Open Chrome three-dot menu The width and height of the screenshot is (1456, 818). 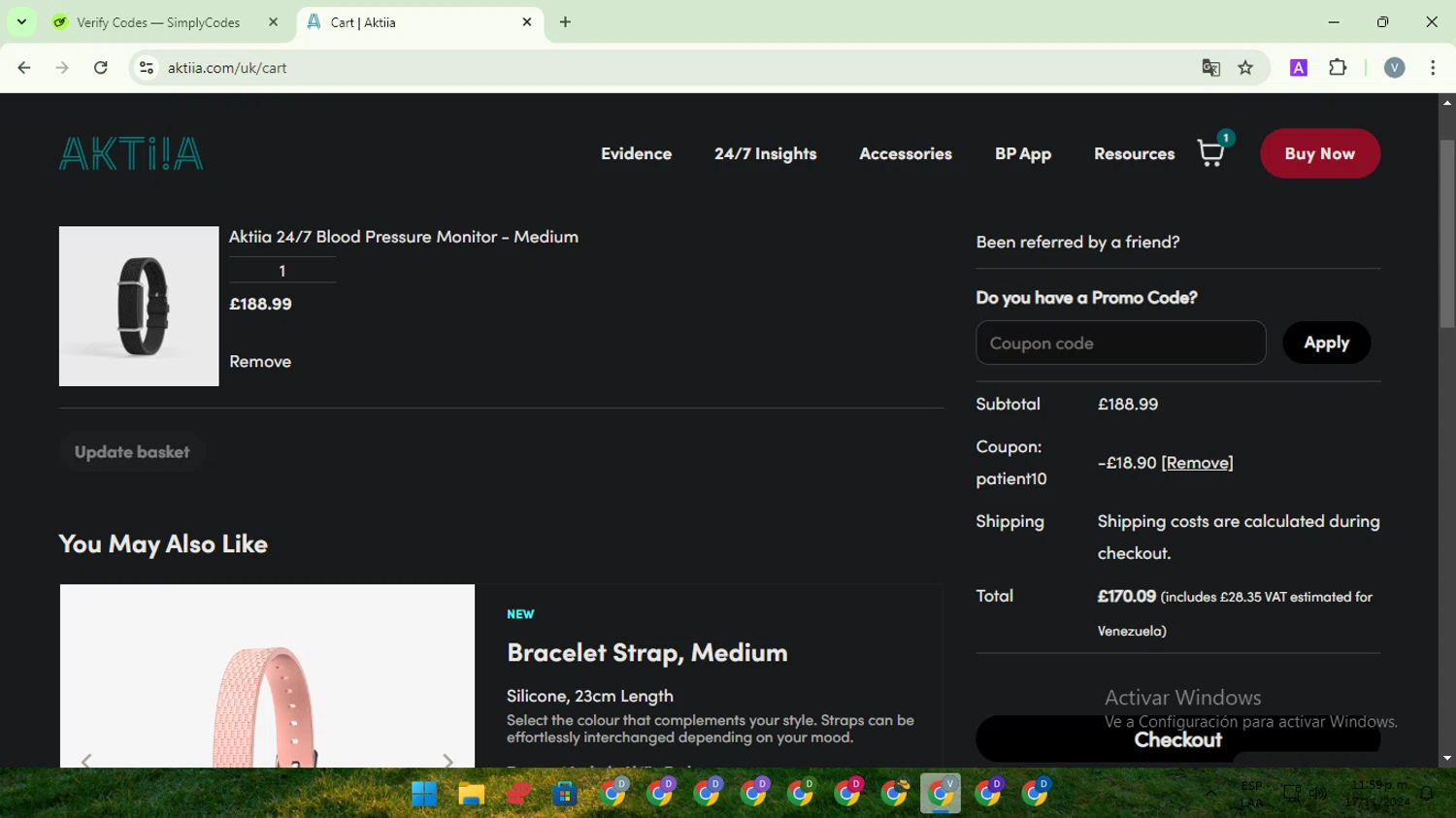click(x=1433, y=68)
